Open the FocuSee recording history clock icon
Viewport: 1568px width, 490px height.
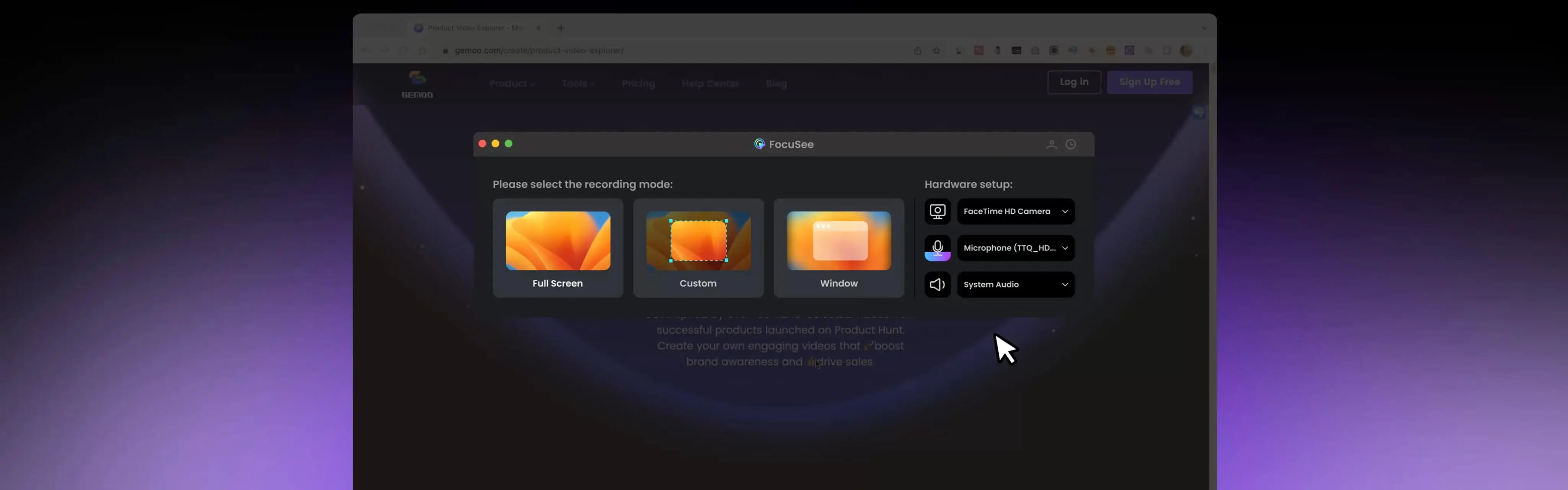(x=1071, y=144)
